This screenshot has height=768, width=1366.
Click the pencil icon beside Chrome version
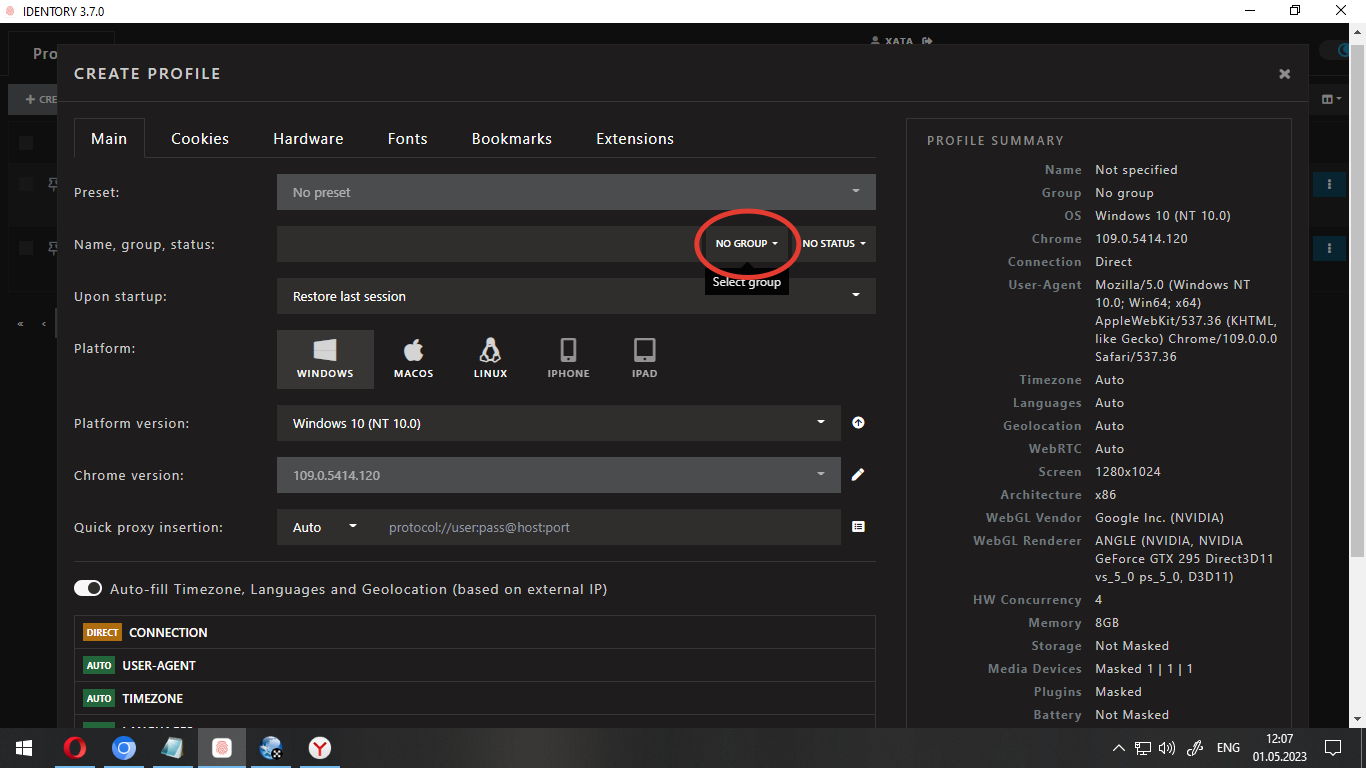(858, 475)
